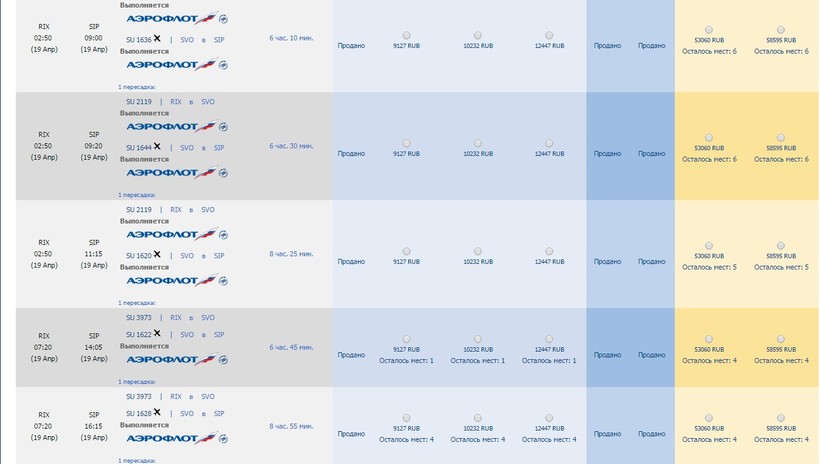Choose 58595 RUB fare for 16:15 arrival
Screen dimensions: 820x464
[x=780, y=417]
